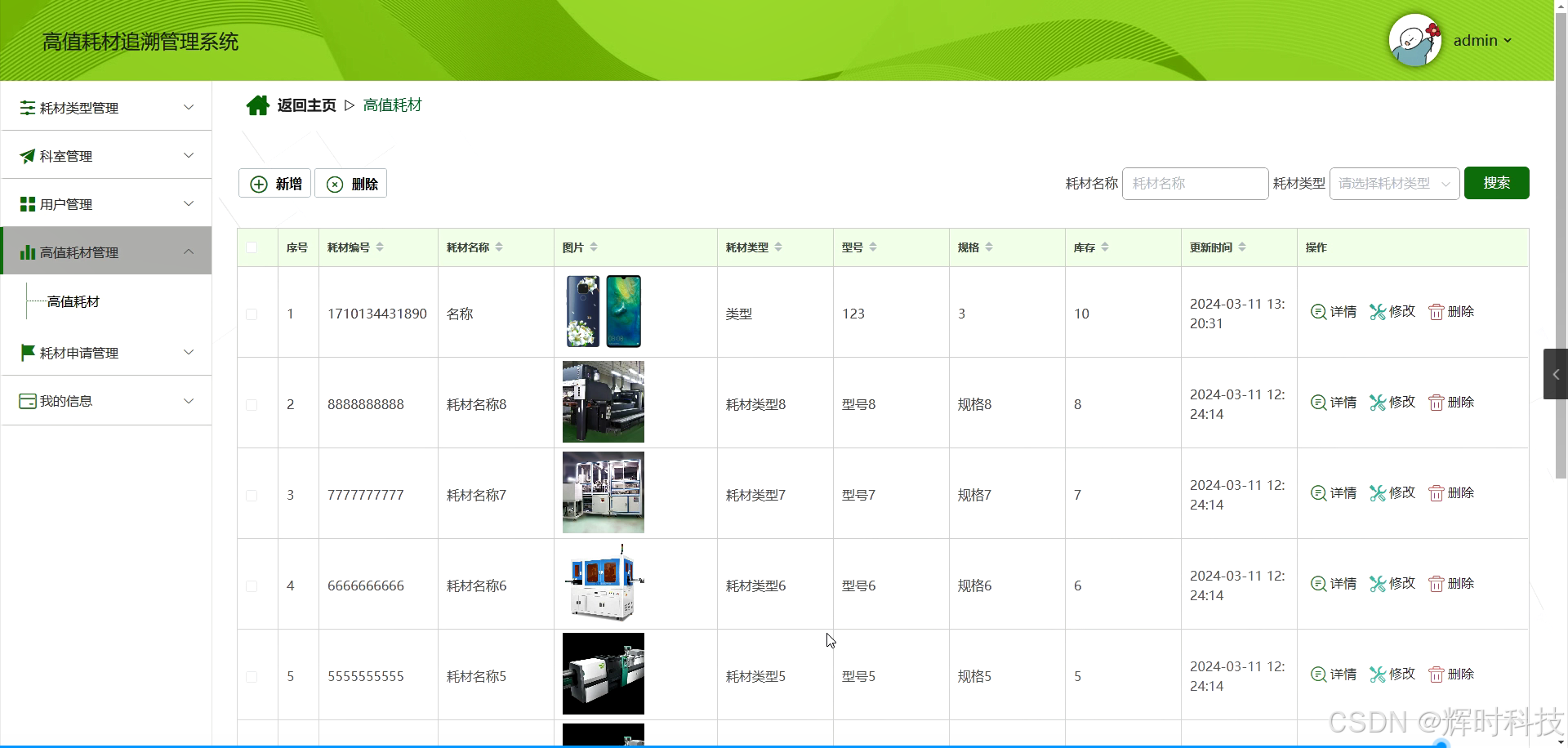The width and height of the screenshot is (1568, 748).
Task: Click the 高值耗材管理 bar chart icon
Action: pos(28,252)
